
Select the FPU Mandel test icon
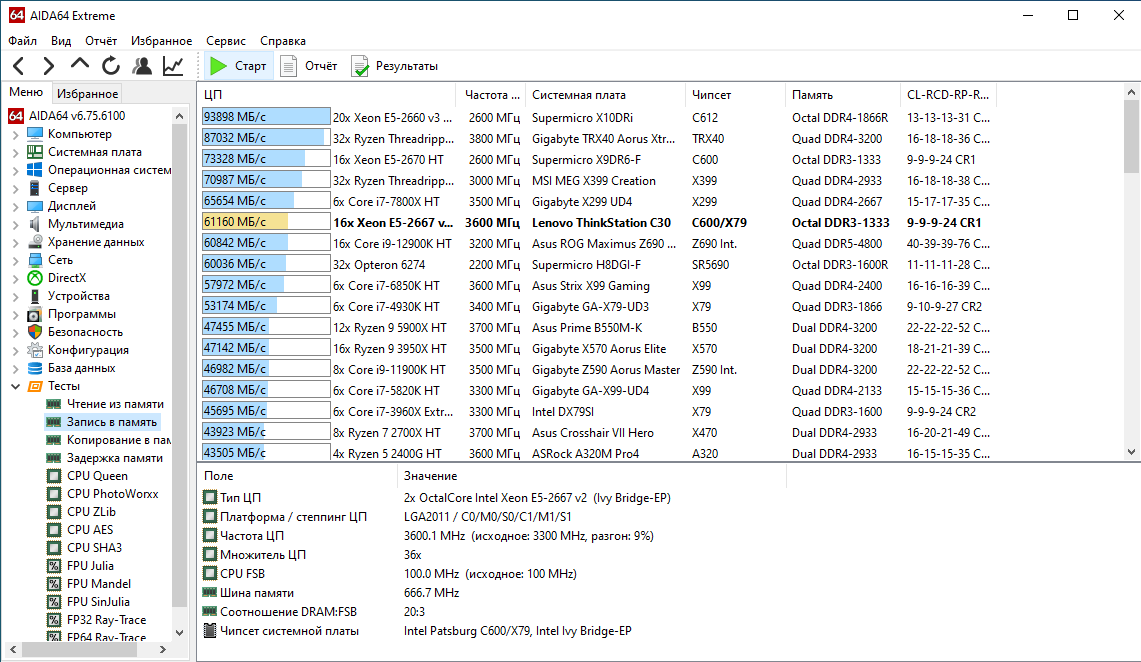point(54,584)
